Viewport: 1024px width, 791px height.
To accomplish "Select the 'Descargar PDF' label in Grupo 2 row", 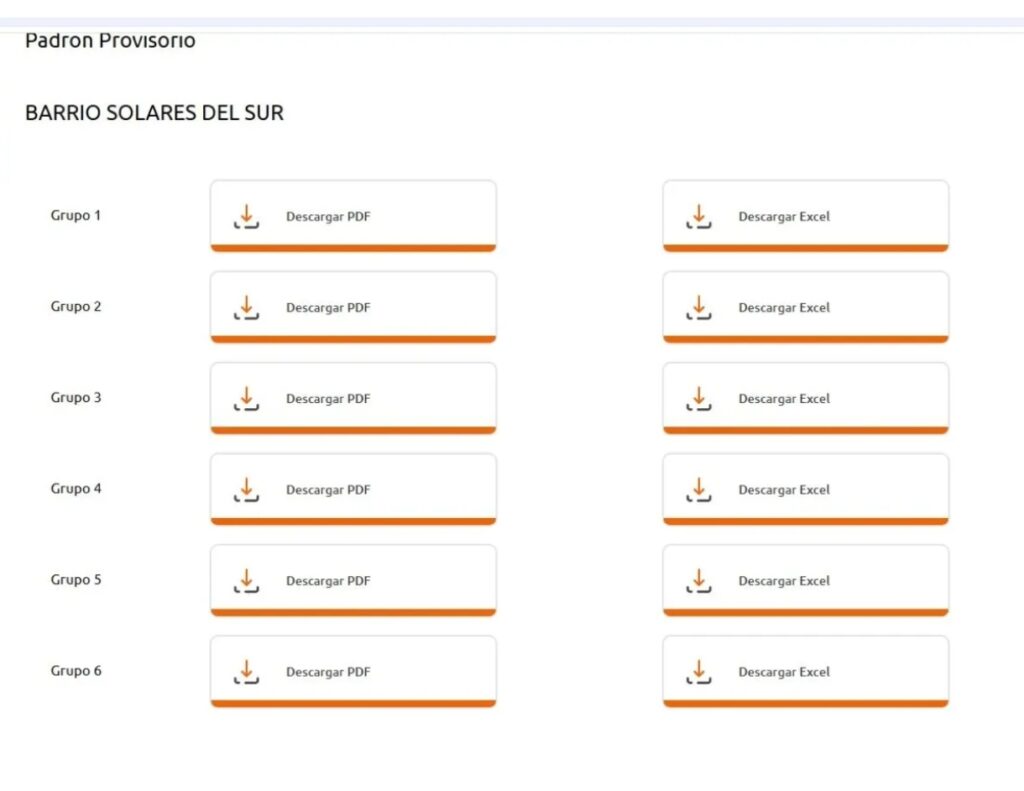I will [x=328, y=308].
